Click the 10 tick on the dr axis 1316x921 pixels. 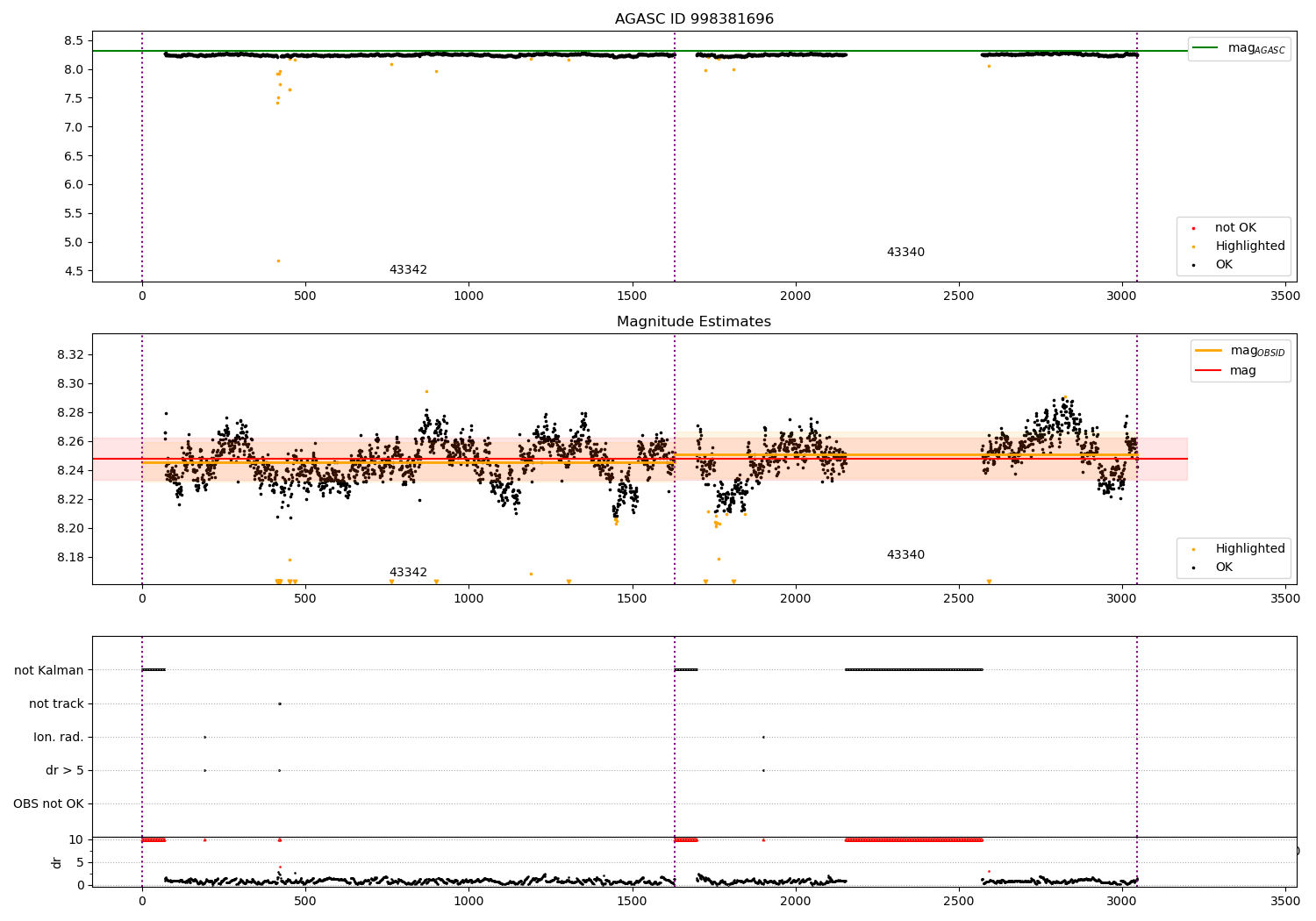click(76, 839)
